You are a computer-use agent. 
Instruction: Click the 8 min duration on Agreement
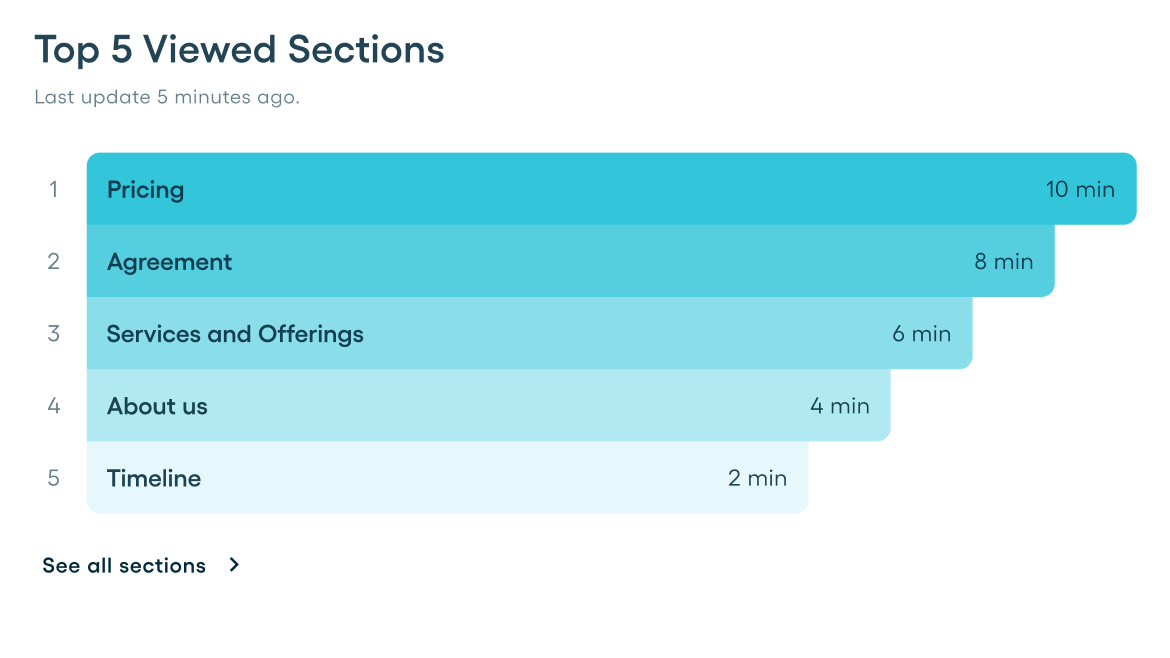(1003, 262)
